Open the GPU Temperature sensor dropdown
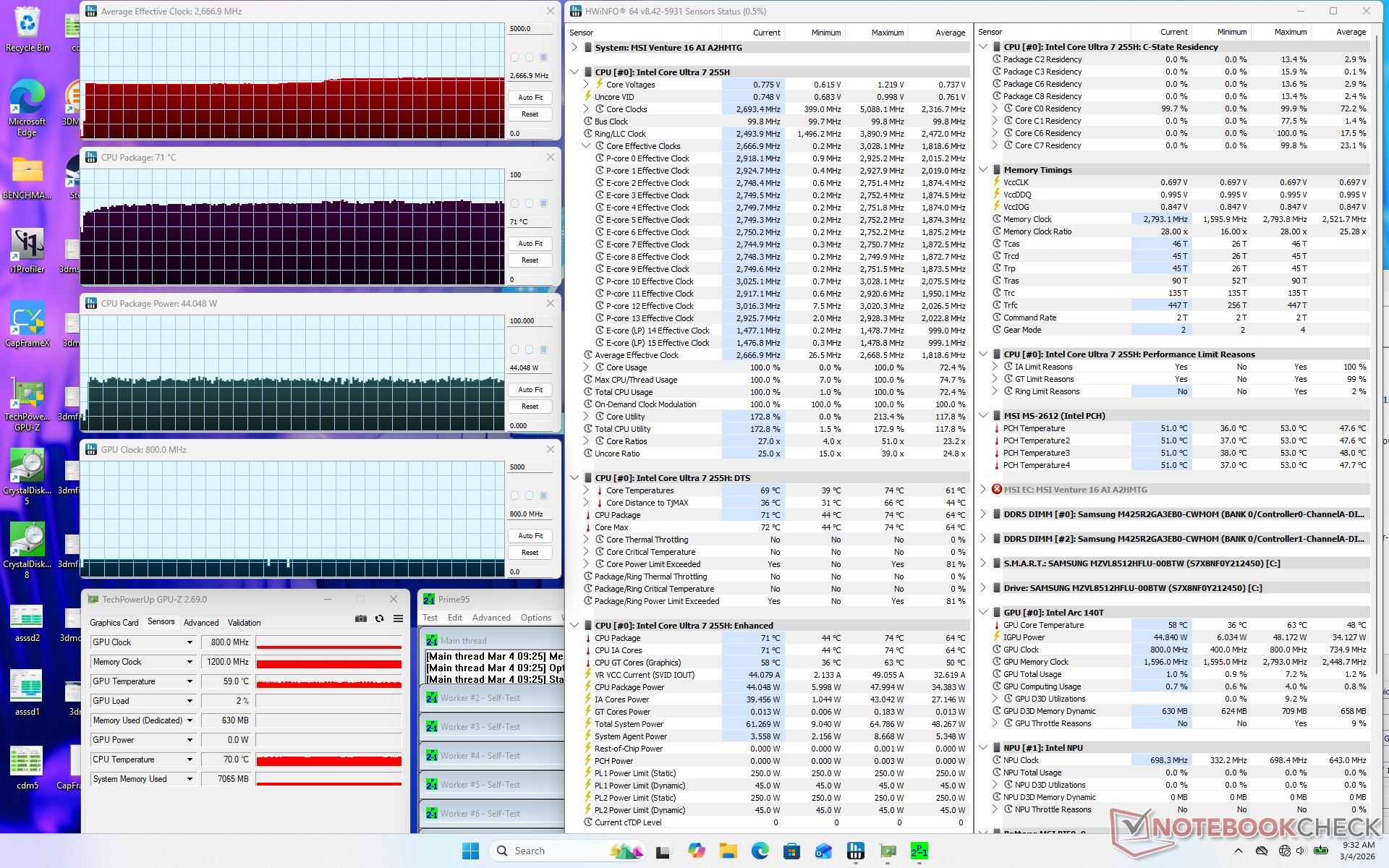 [190, 681]
